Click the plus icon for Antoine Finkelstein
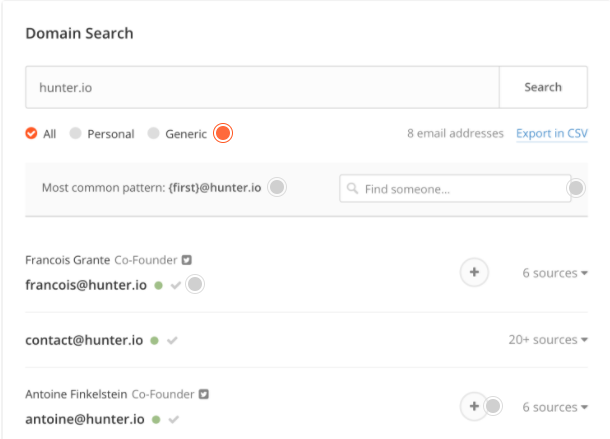The image size is (610, 439). point(474,406)
